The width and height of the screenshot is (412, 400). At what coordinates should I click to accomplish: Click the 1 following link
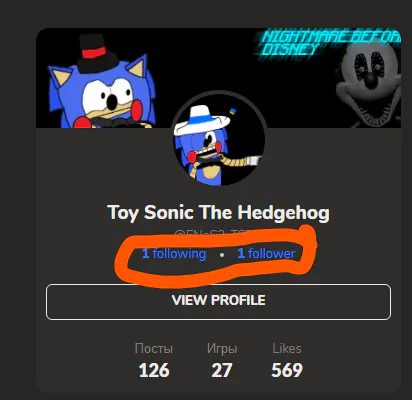pyautogui.click(x=174, y=254)
